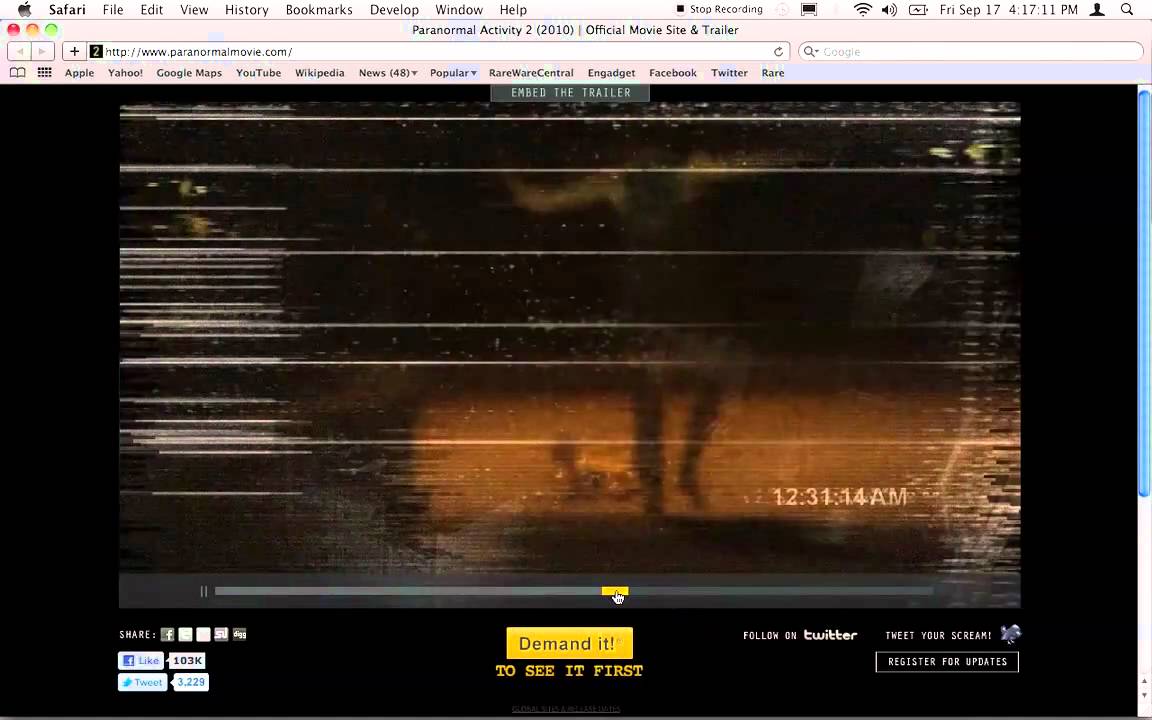The height and width of the screenshot is (720, 1152).
Task: Open the Google Maps bookmark
Action: click(x=189, y=73)
